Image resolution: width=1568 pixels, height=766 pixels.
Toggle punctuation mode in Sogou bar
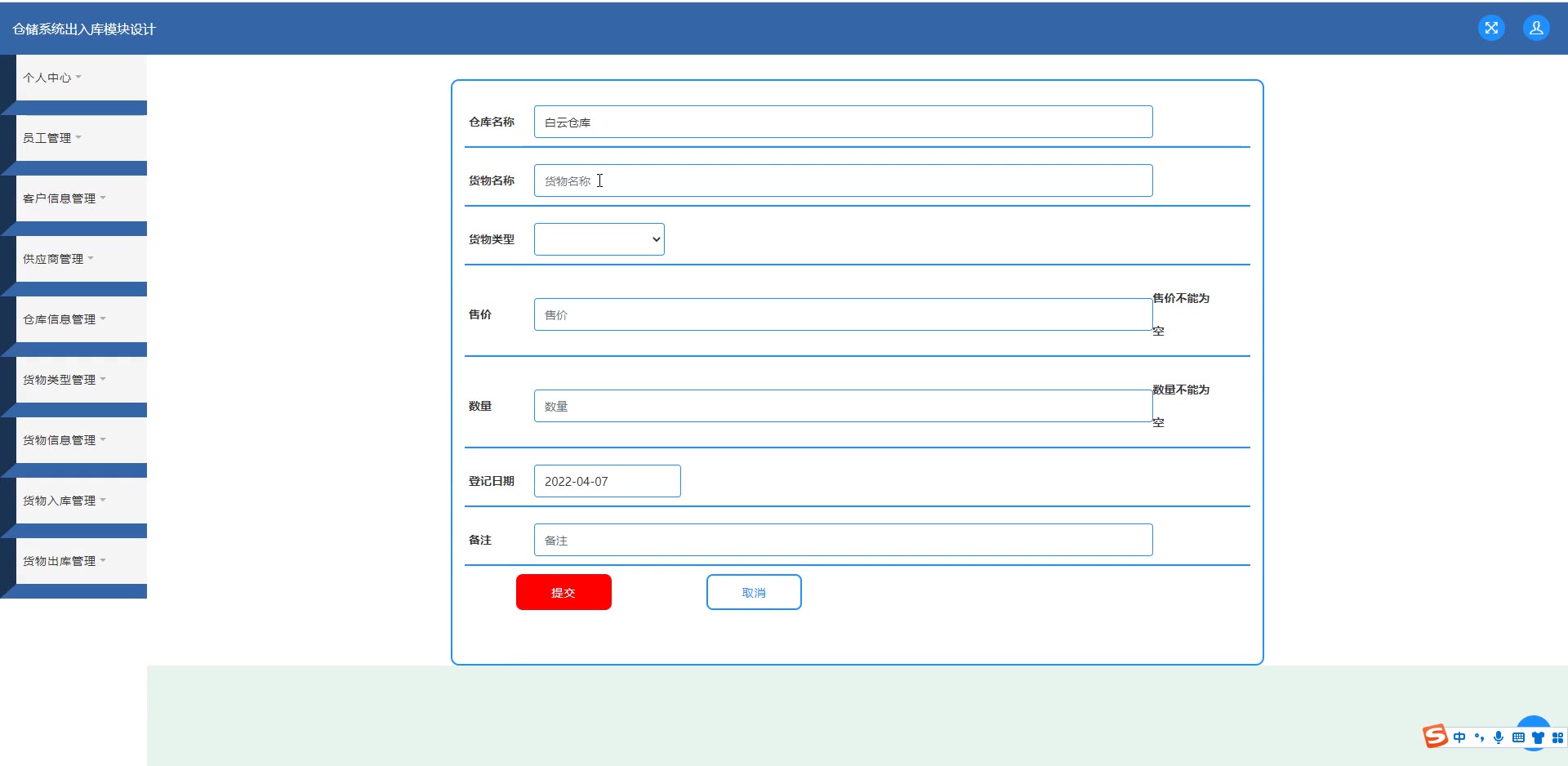point(1479,737)
